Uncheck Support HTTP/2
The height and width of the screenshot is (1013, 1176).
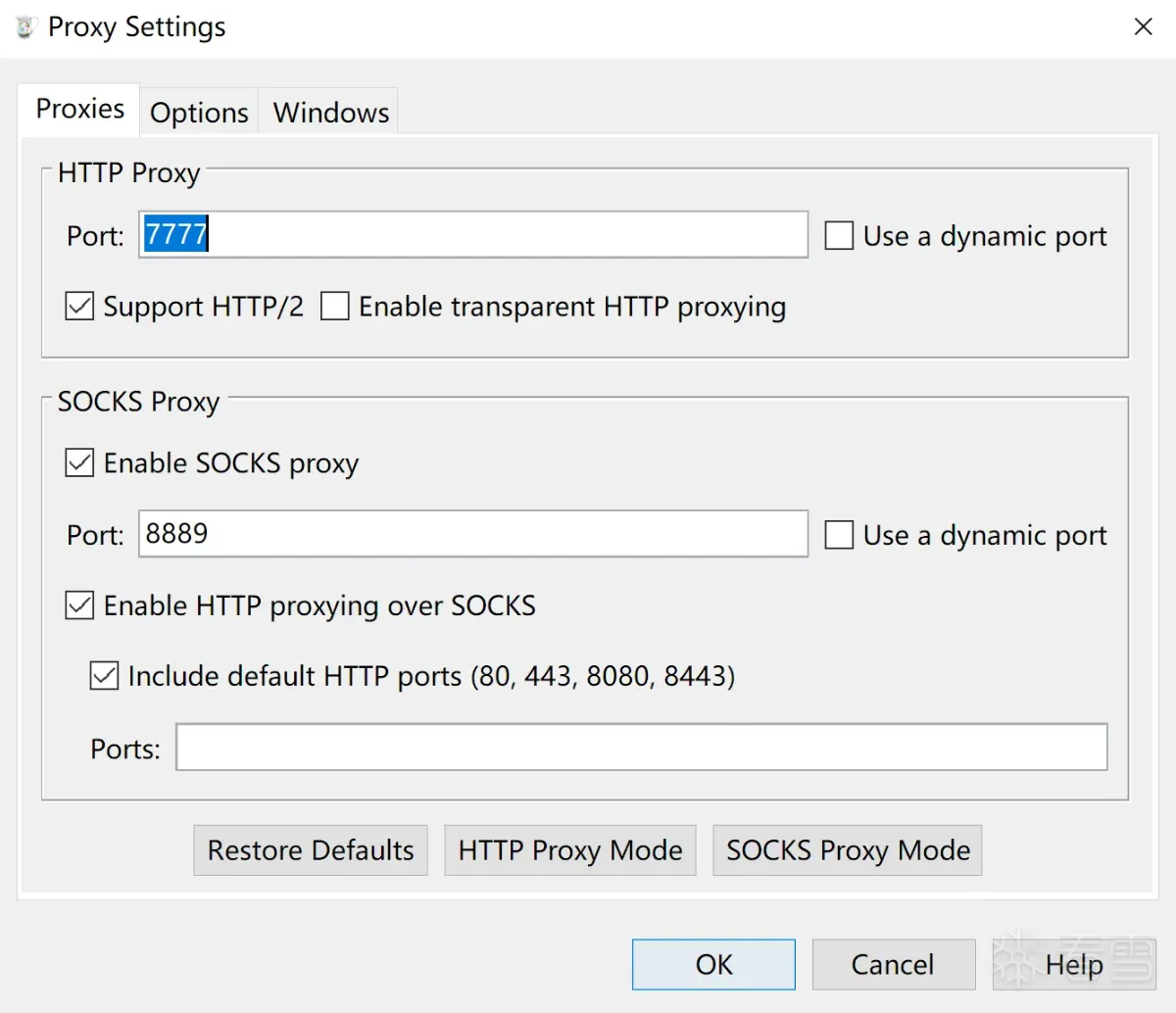pyautogui.click(x=79, y=307)
